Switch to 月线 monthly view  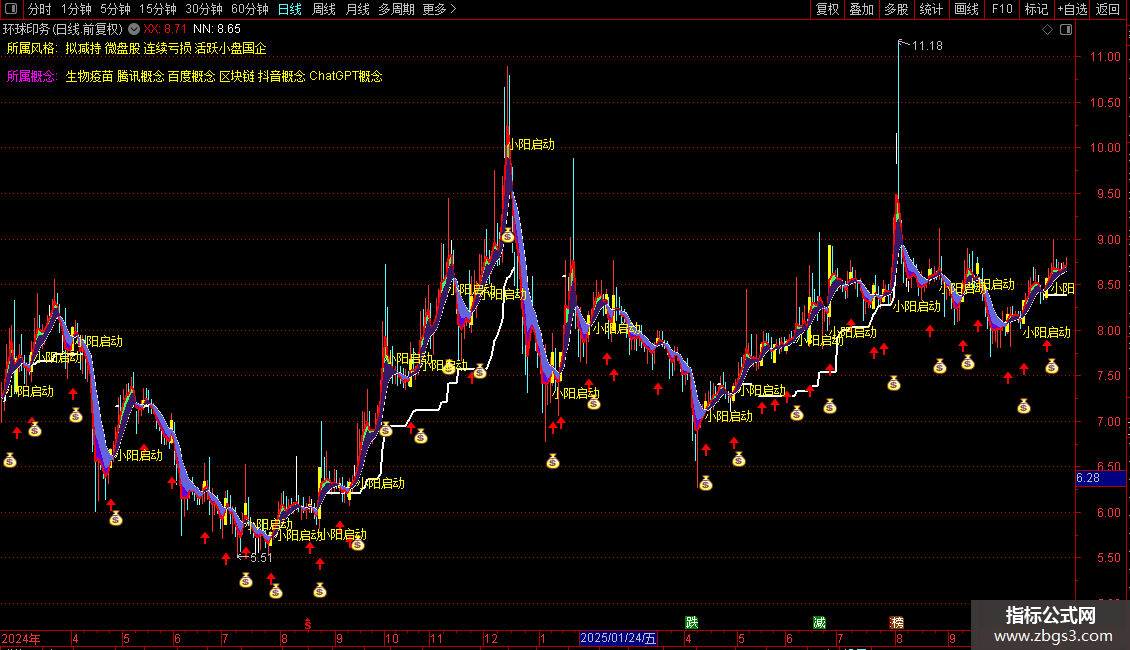coord(357,9)
